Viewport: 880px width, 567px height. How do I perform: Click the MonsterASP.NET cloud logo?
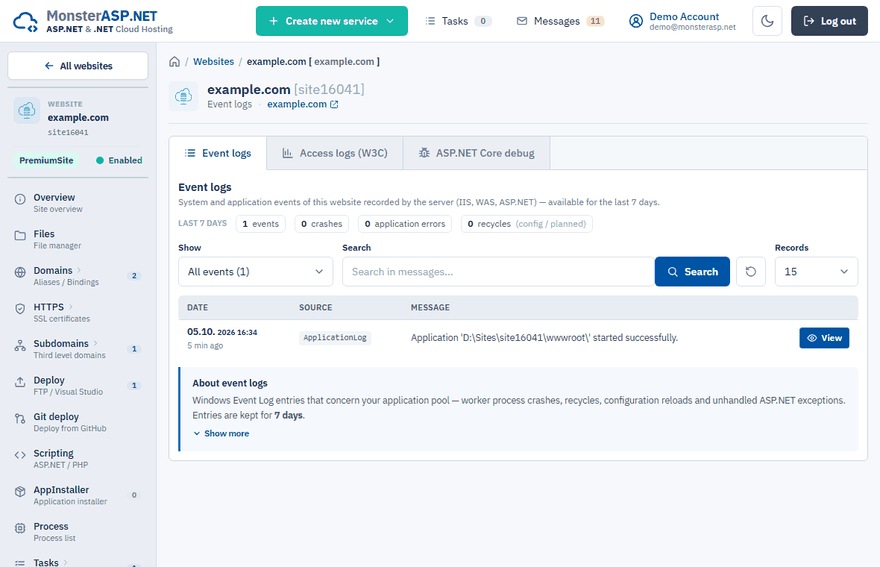(x=25, y=22)
